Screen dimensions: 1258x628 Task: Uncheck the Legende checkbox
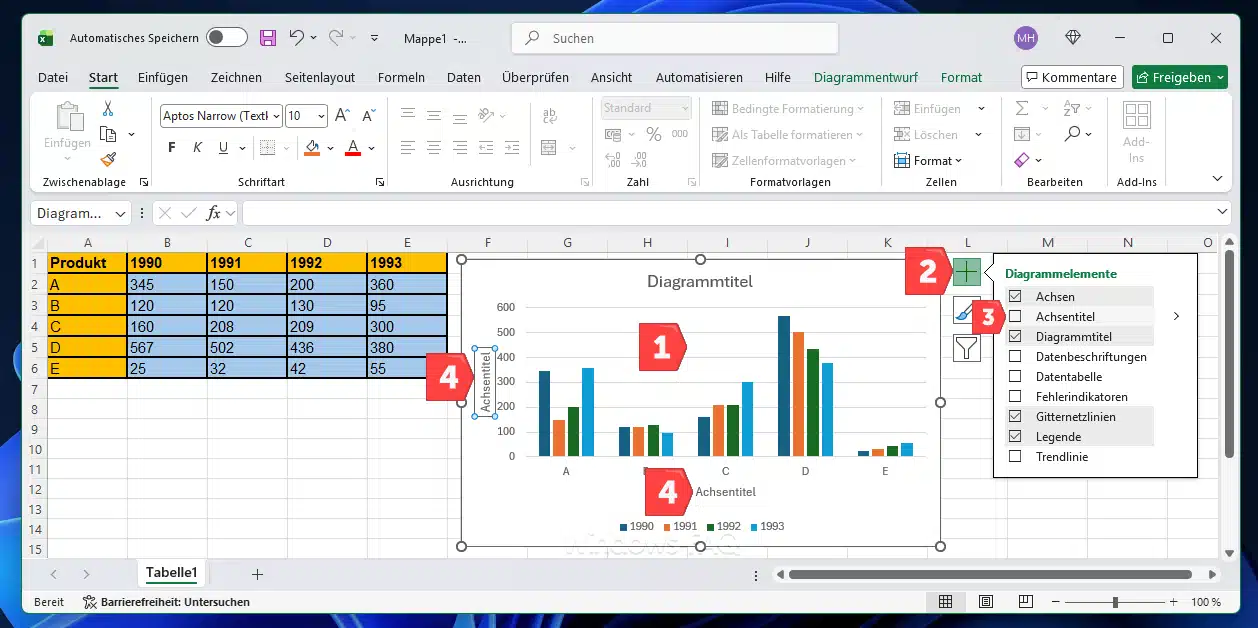1015,437
